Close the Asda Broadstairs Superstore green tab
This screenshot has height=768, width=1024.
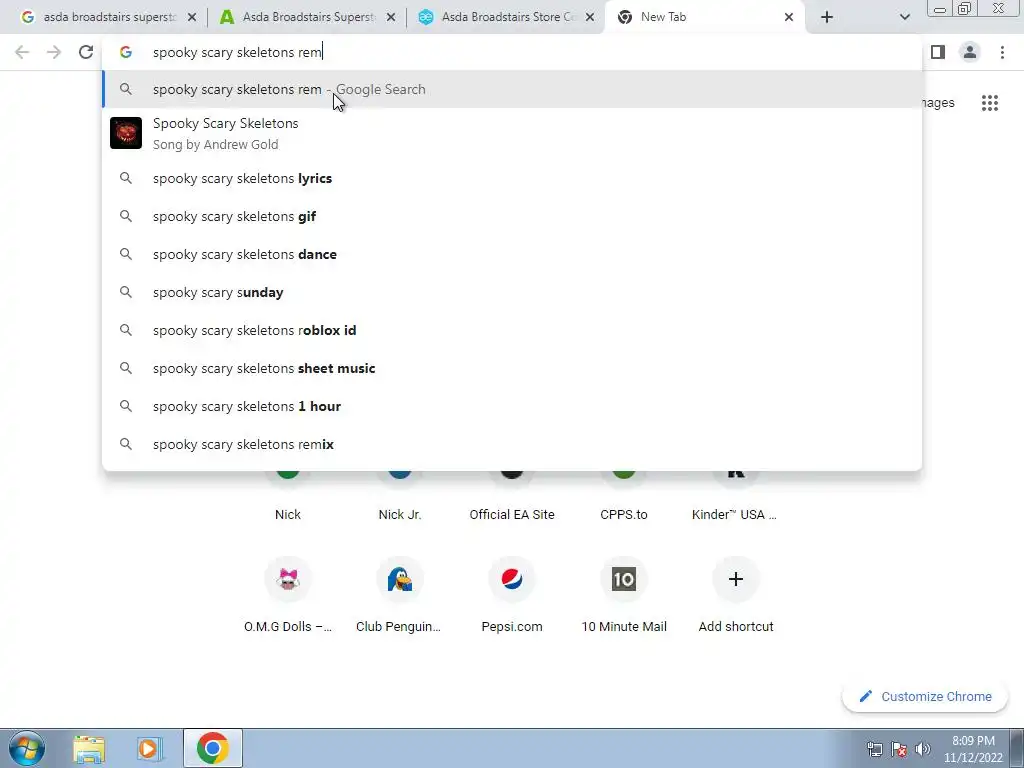[x=391, y=17]
